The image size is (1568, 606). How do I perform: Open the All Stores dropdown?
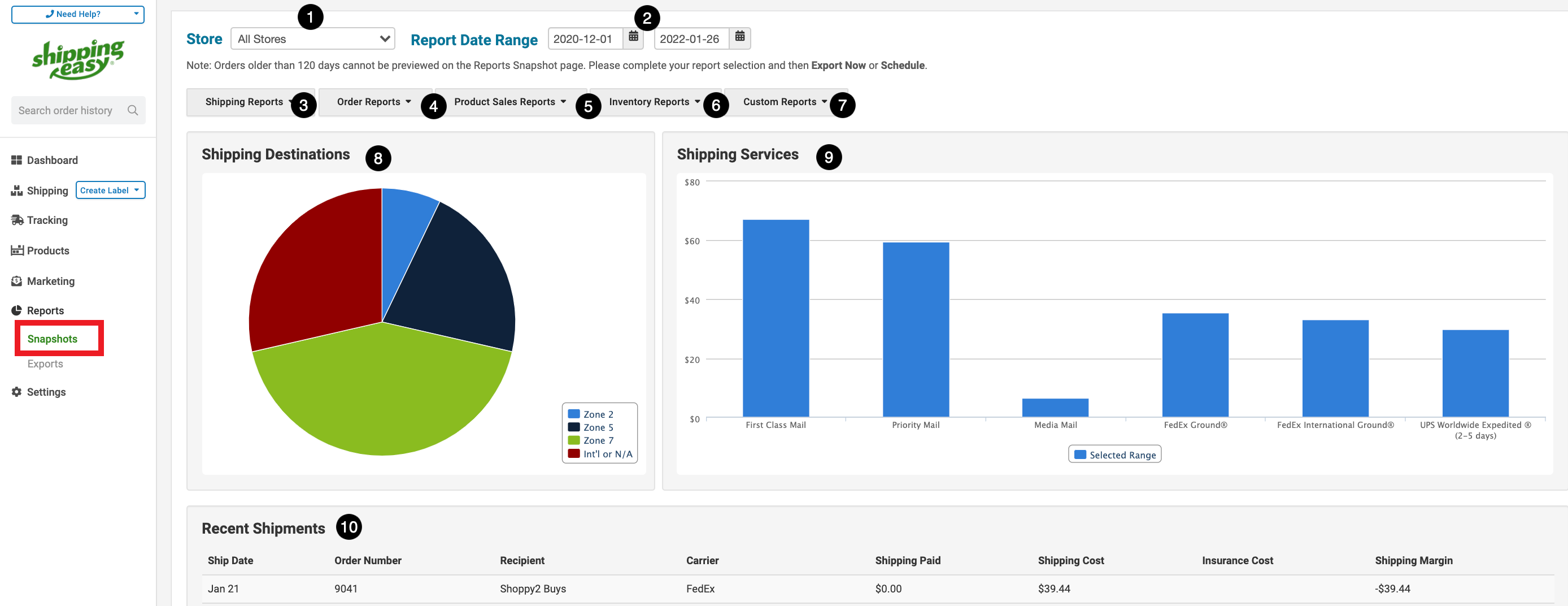(312, 39)
